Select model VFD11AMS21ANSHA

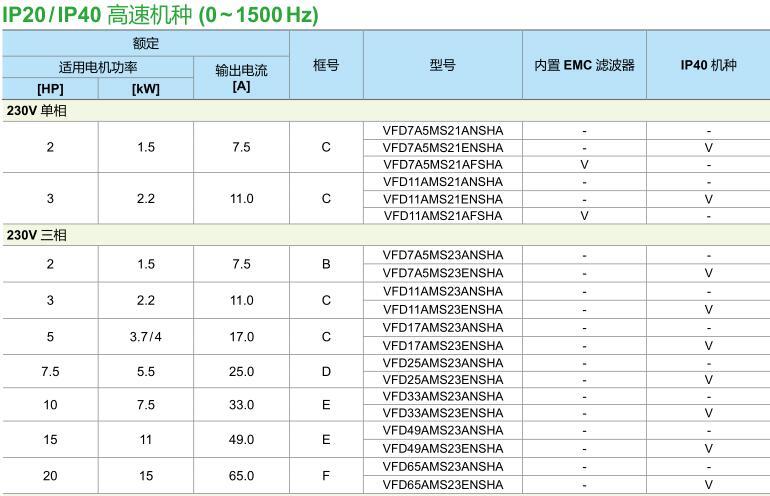click(443, 182)
